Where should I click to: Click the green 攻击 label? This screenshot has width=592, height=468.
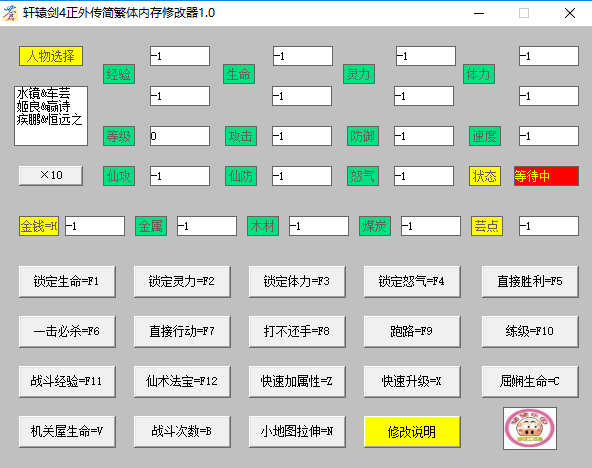241,136
